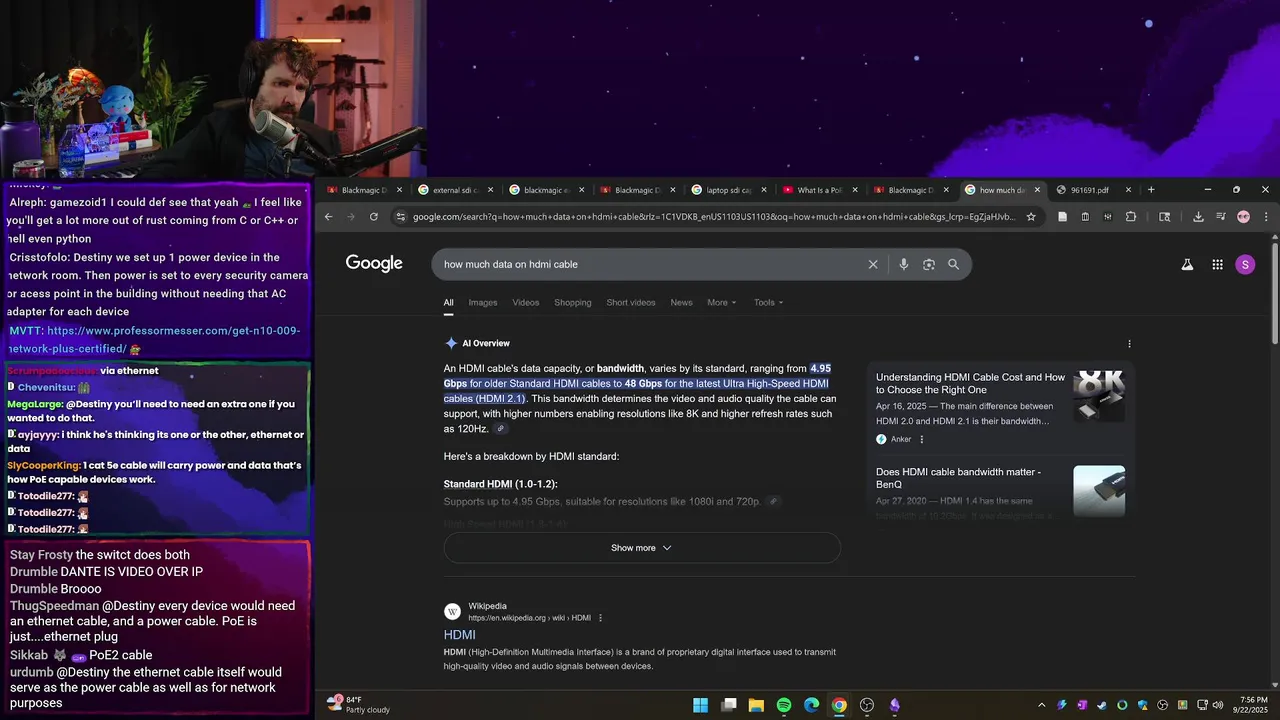Image resolution: width=1280 pixels, height=720 pixels.
Task: Open Microsoft Edge from the taskbar
Action: pyautogui.click(x=812, y=705)
